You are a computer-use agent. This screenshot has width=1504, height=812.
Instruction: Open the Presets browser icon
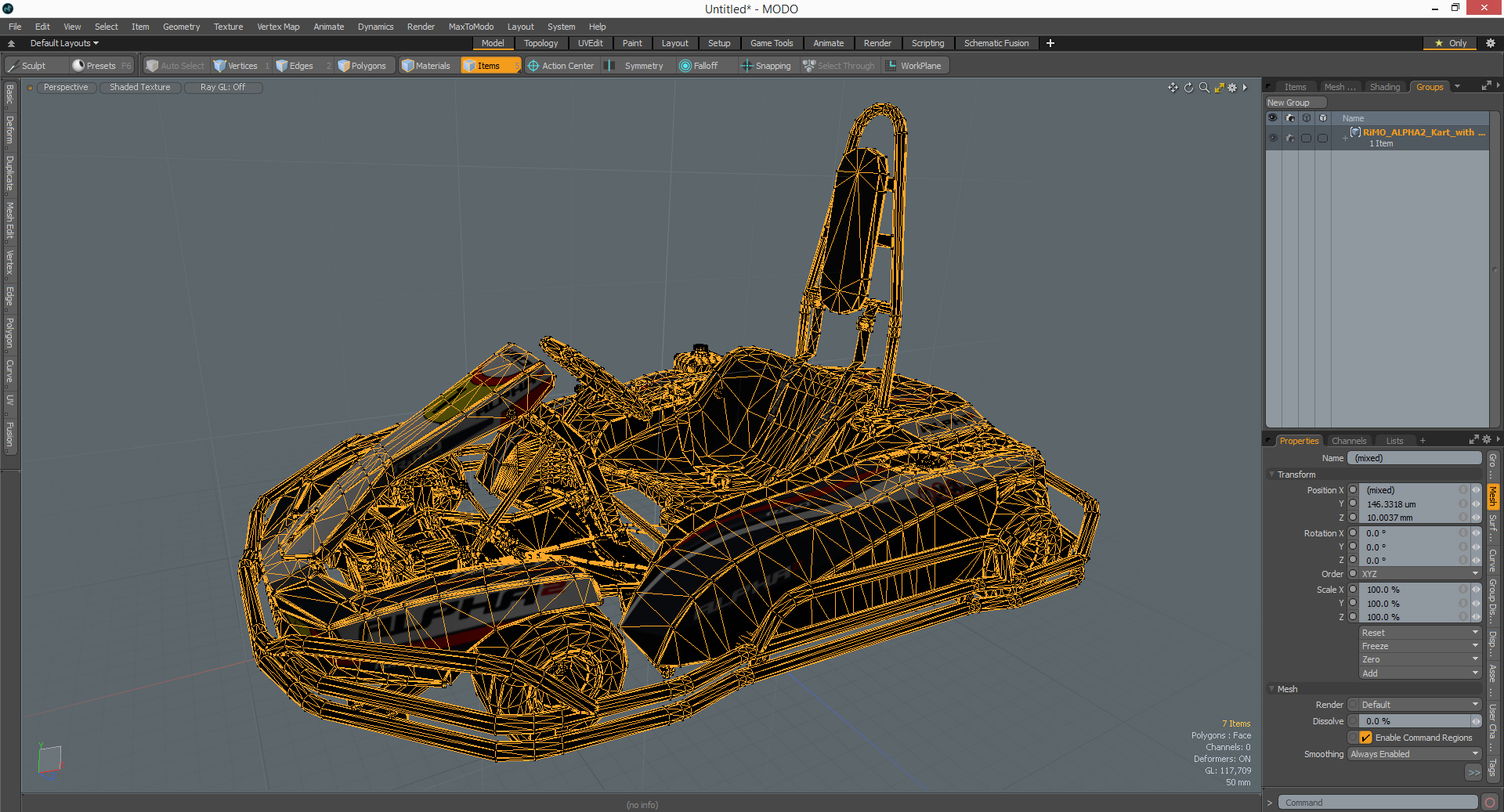(78, 66)
